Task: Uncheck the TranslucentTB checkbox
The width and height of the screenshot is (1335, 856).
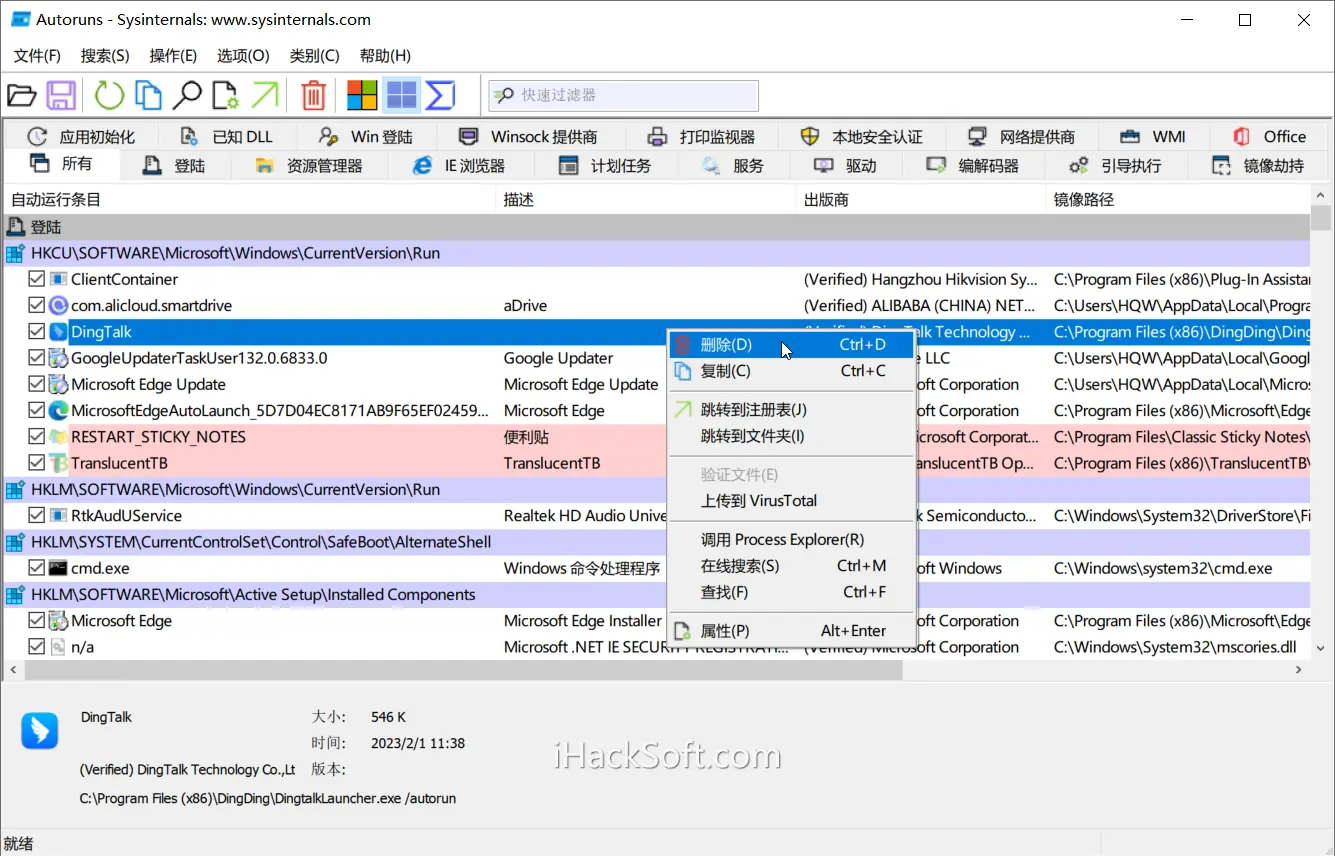Action: click(37, 463)
